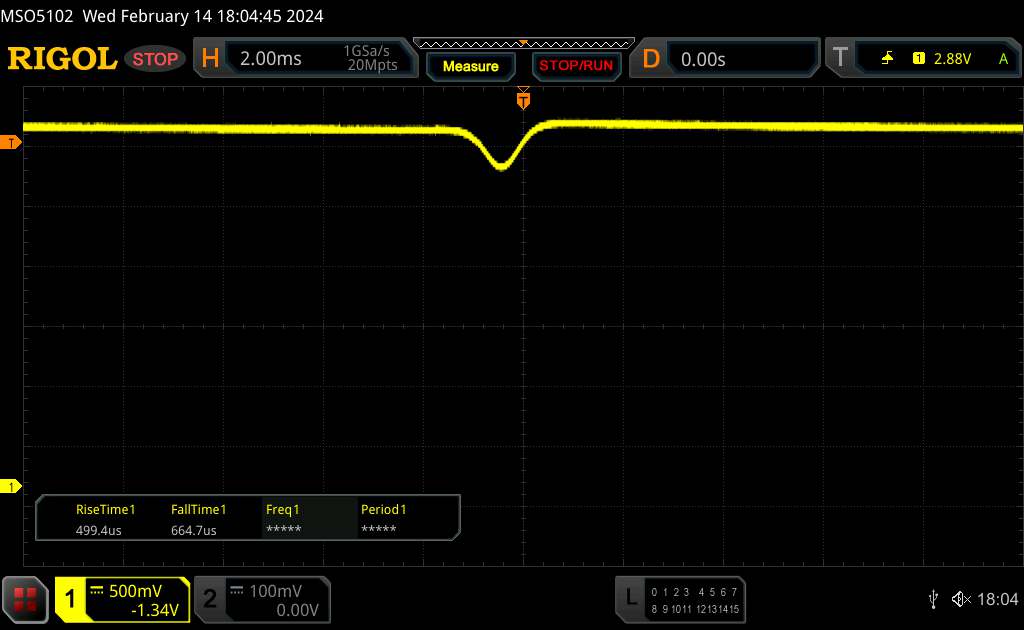Open the logic analyzer L icon
1024x630 pixels.
coord(630,597)
